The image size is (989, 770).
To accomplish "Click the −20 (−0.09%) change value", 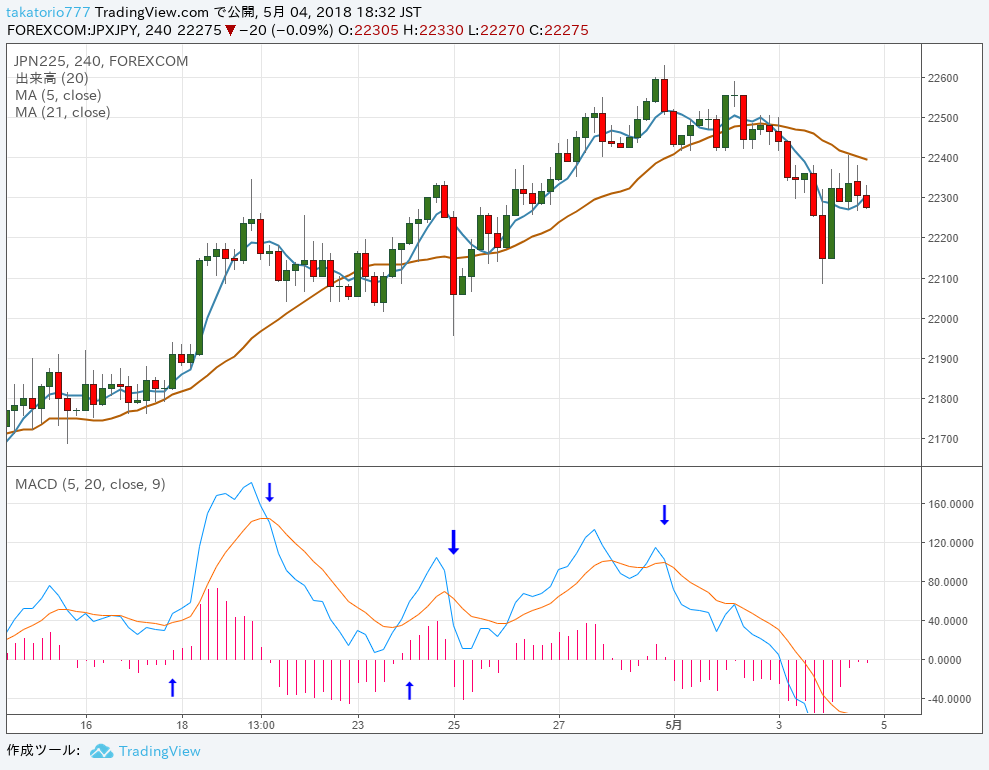I will click(x=286, y=30).
